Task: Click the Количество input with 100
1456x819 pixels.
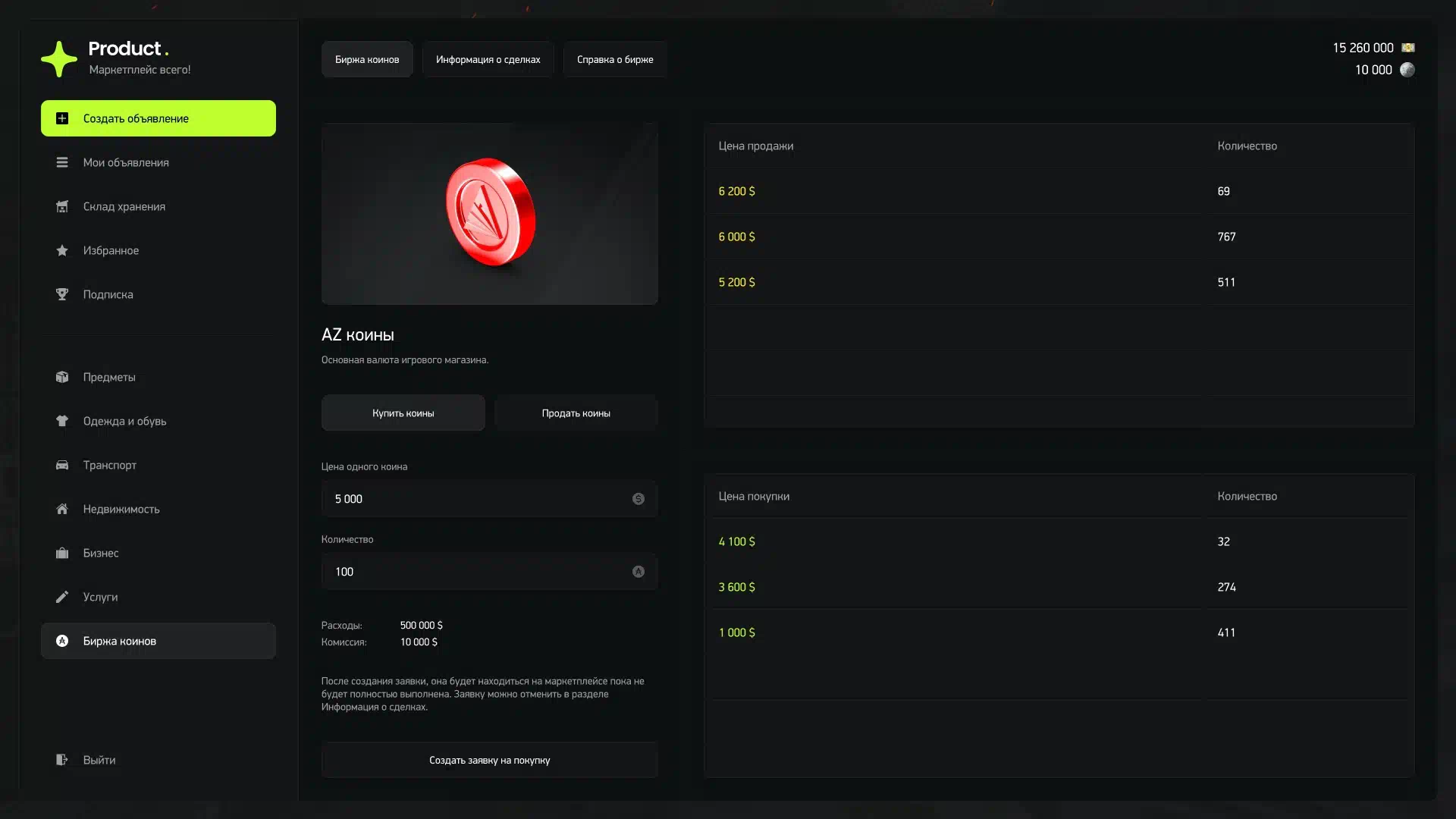Action: point(490,572)
